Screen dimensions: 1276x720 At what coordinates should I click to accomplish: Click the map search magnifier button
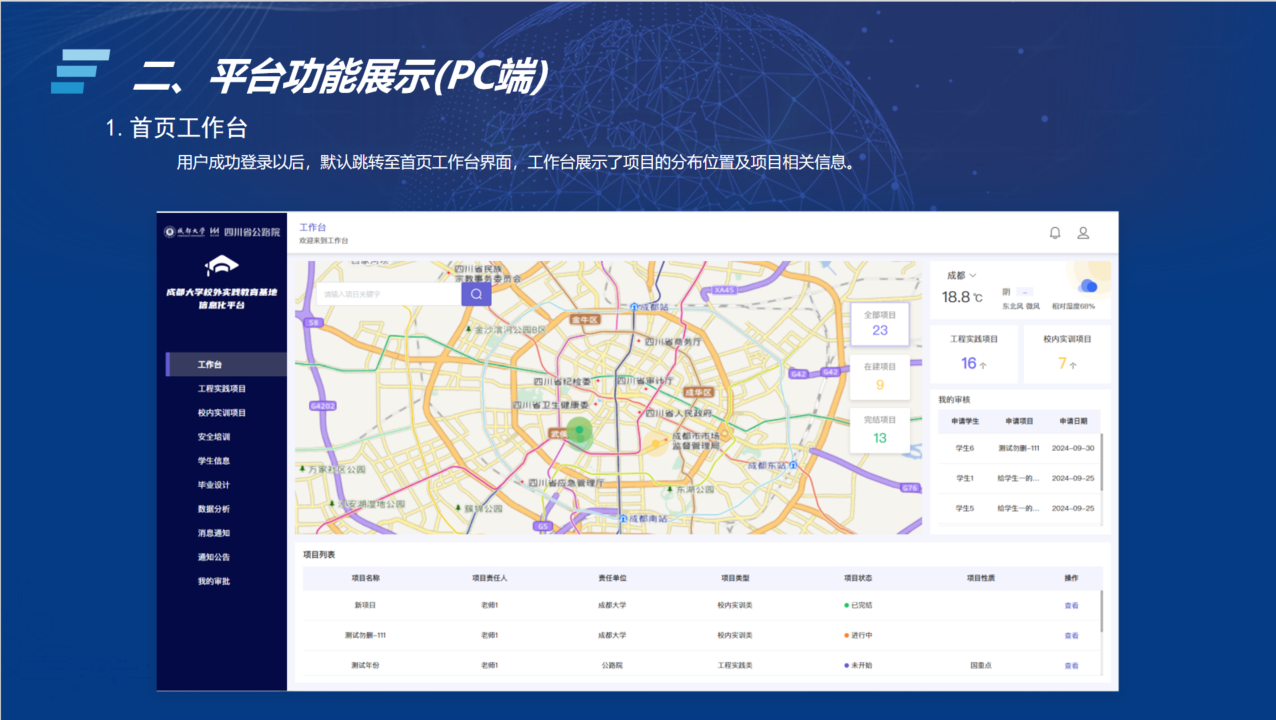476,294
